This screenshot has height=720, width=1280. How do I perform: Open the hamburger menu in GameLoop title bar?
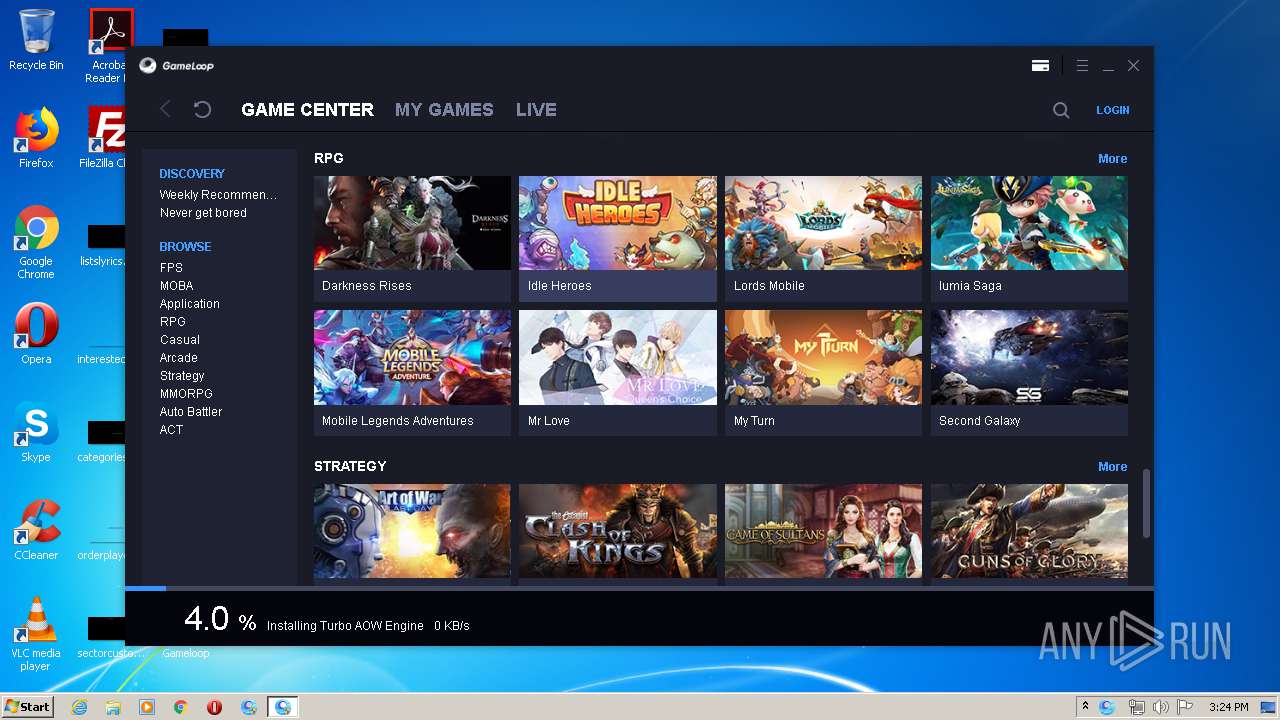coord(1082,66)
